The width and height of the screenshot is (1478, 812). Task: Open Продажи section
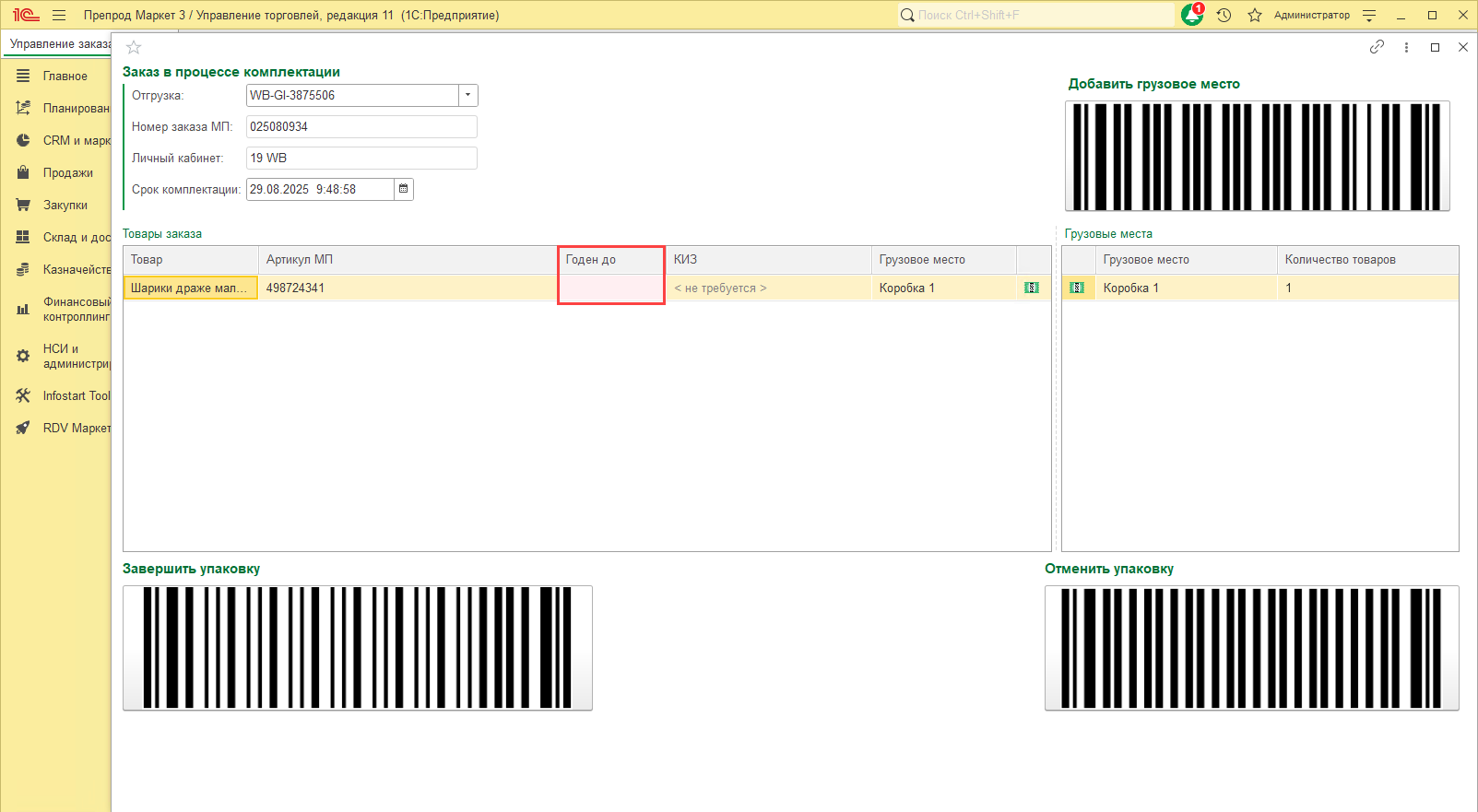coord(56,173)
